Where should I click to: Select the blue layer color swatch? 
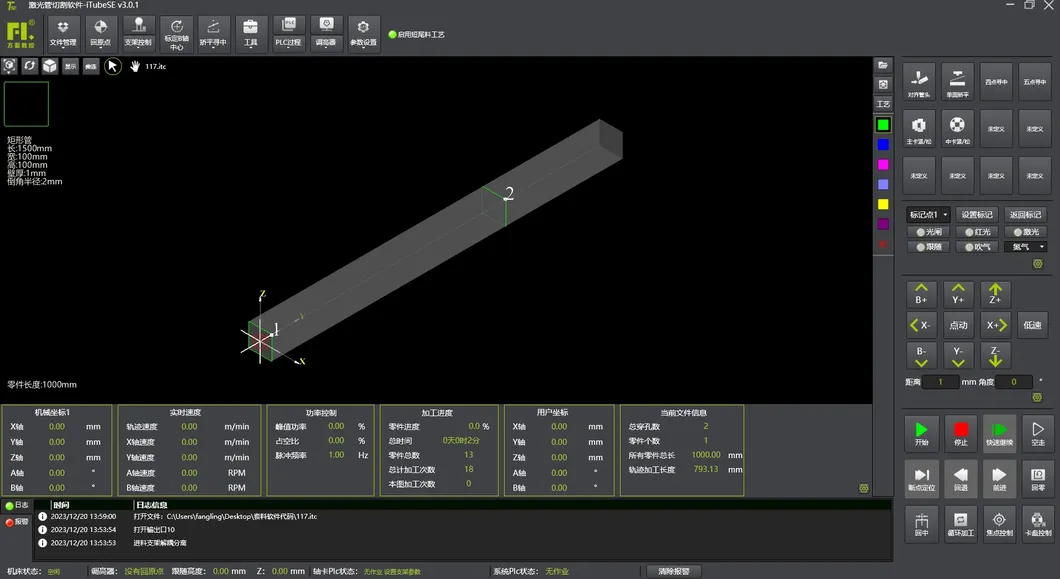coord(883,145)
